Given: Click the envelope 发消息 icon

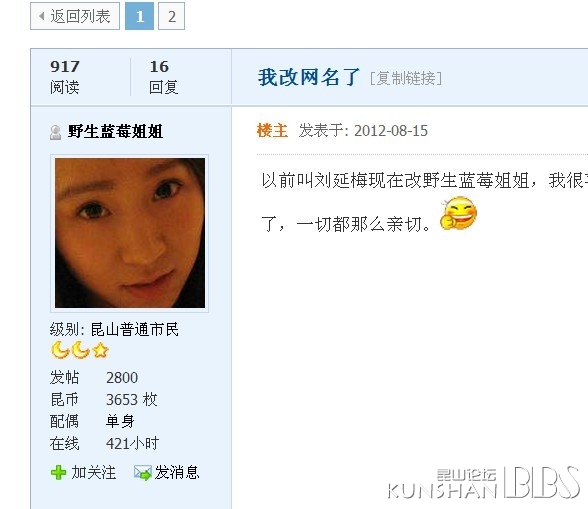Looking at the screenshot, I should pos(142,473).
